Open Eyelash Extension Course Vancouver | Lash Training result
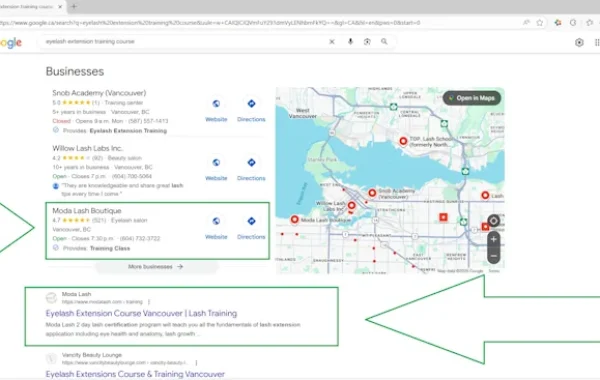 (x=141, y=313)
